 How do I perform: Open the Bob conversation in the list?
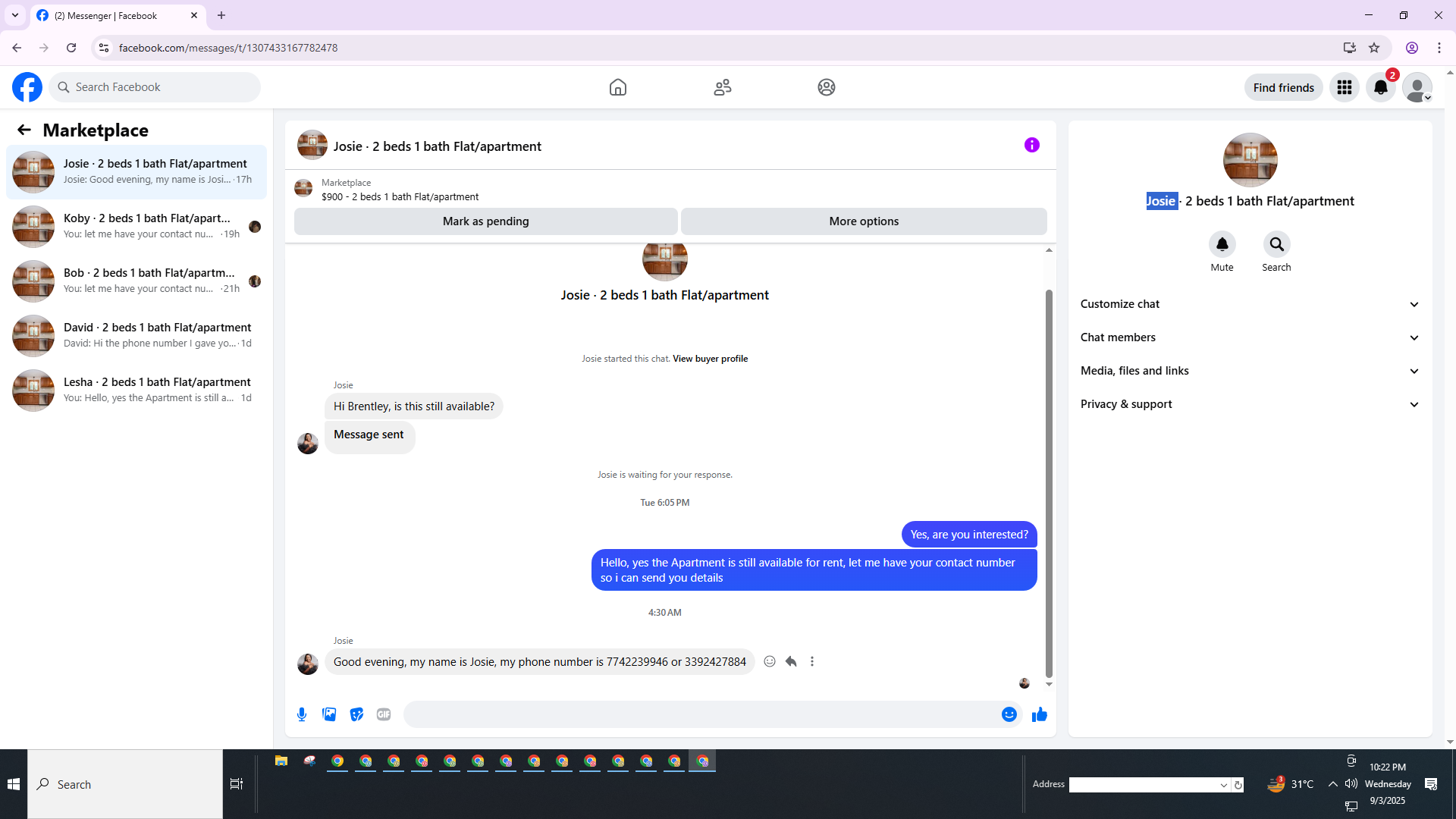[136, 281]
